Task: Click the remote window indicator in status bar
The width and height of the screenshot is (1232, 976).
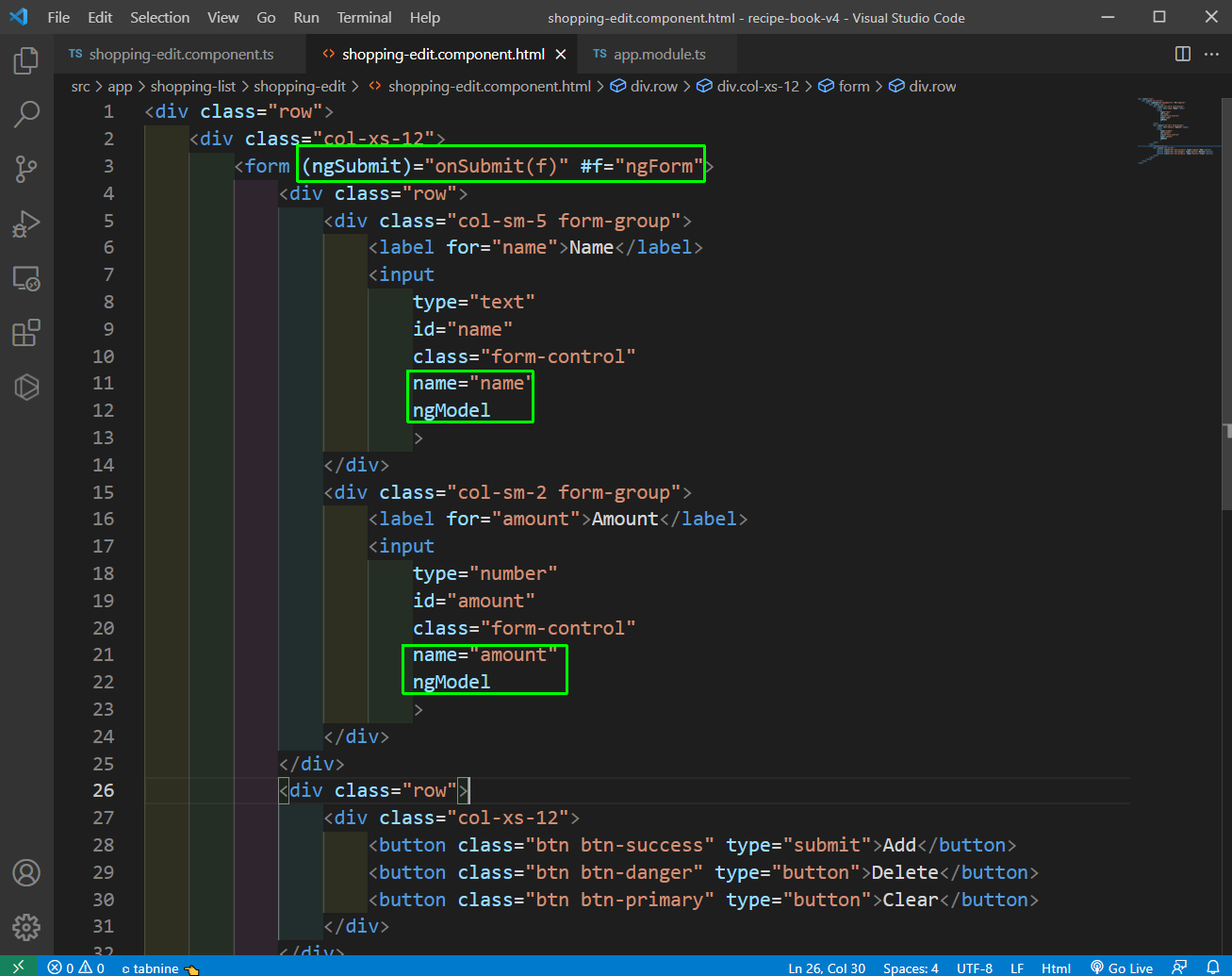Action: point(19,968)
